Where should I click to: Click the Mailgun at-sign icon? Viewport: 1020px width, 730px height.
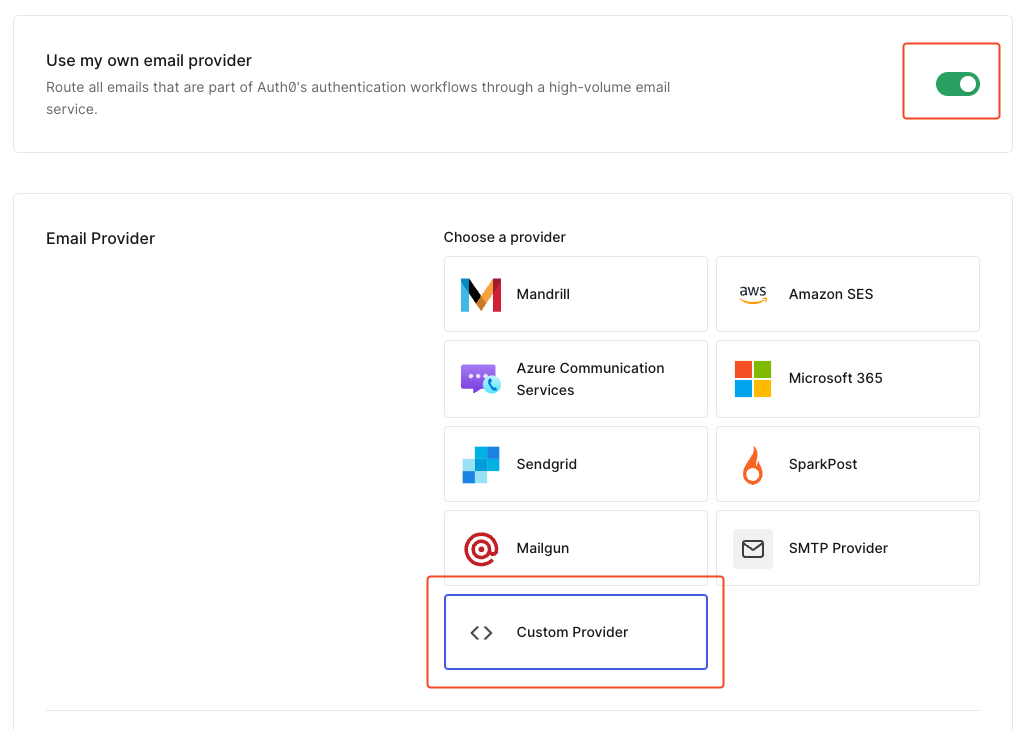[x=481, y=548]
